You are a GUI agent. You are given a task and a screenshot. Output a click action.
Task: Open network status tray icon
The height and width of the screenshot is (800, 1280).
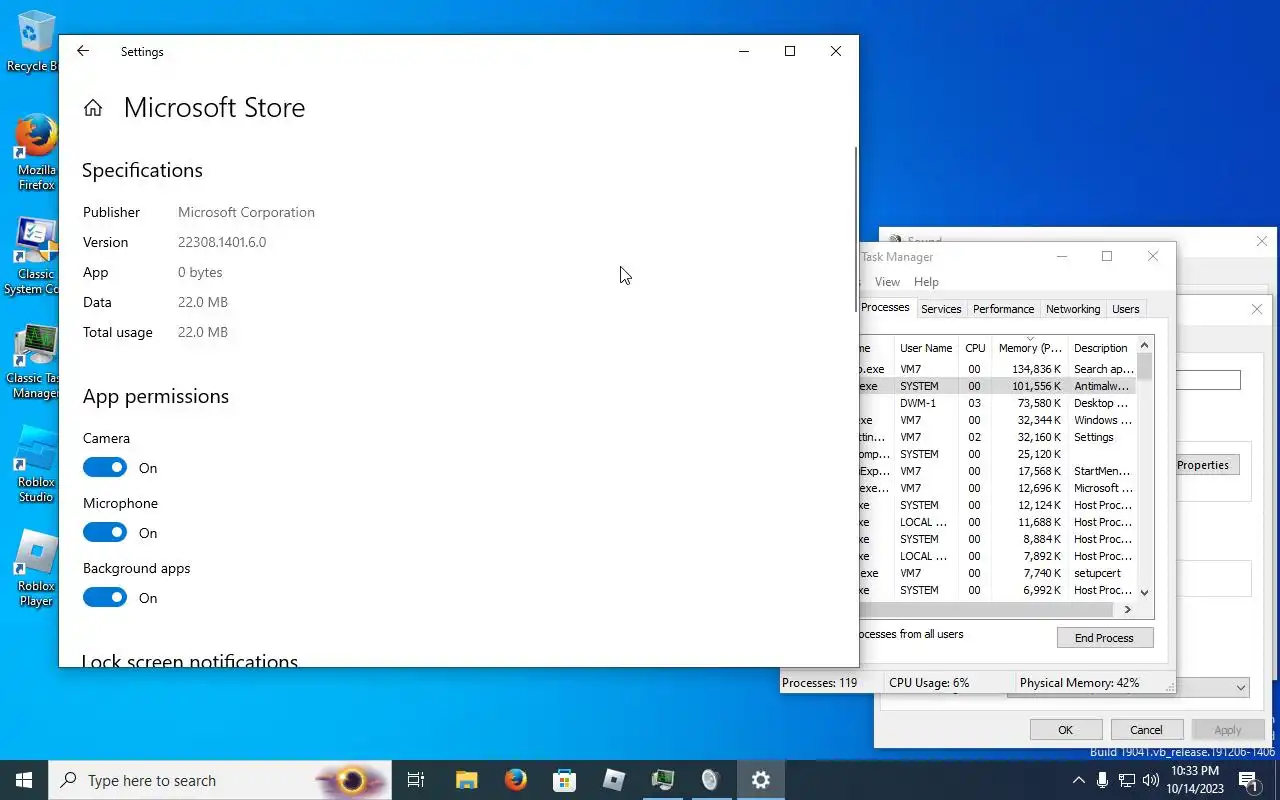click(x=1127, y=780)
